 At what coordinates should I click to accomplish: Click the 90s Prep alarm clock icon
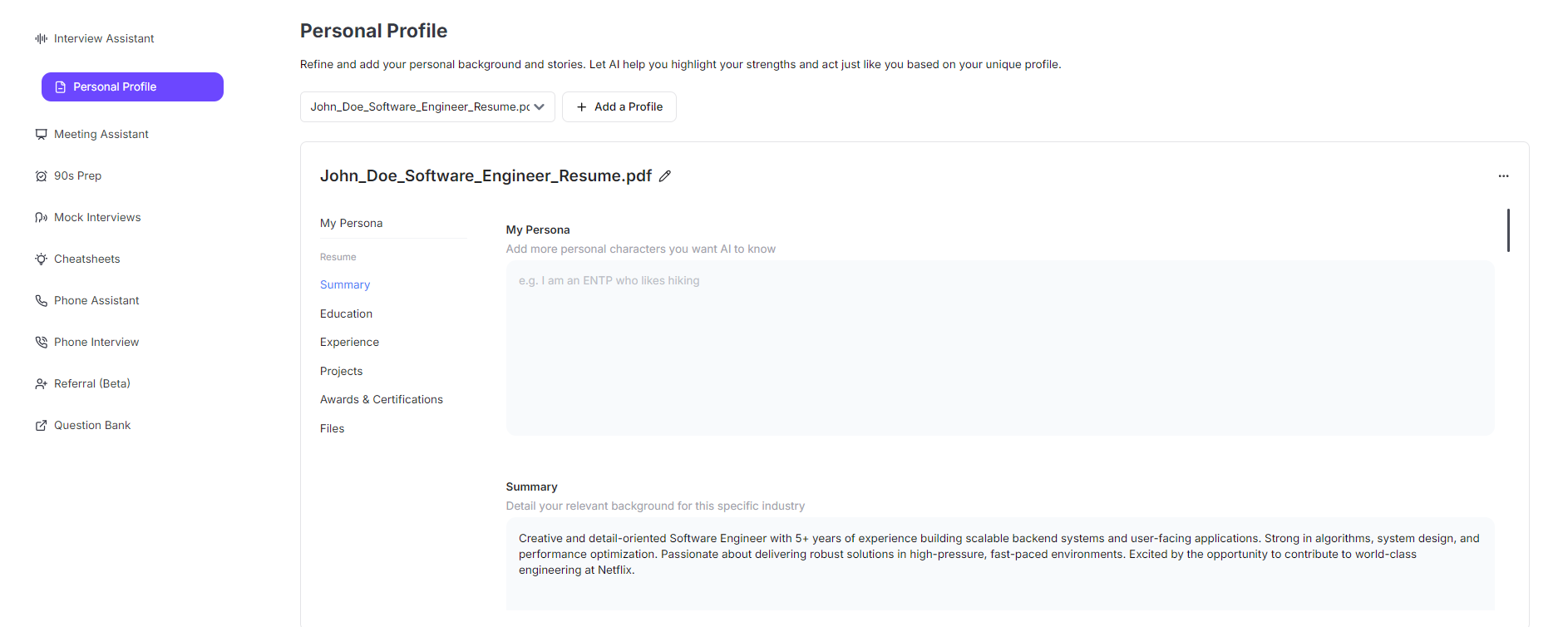pyautogui.click(x=41, y=175)
